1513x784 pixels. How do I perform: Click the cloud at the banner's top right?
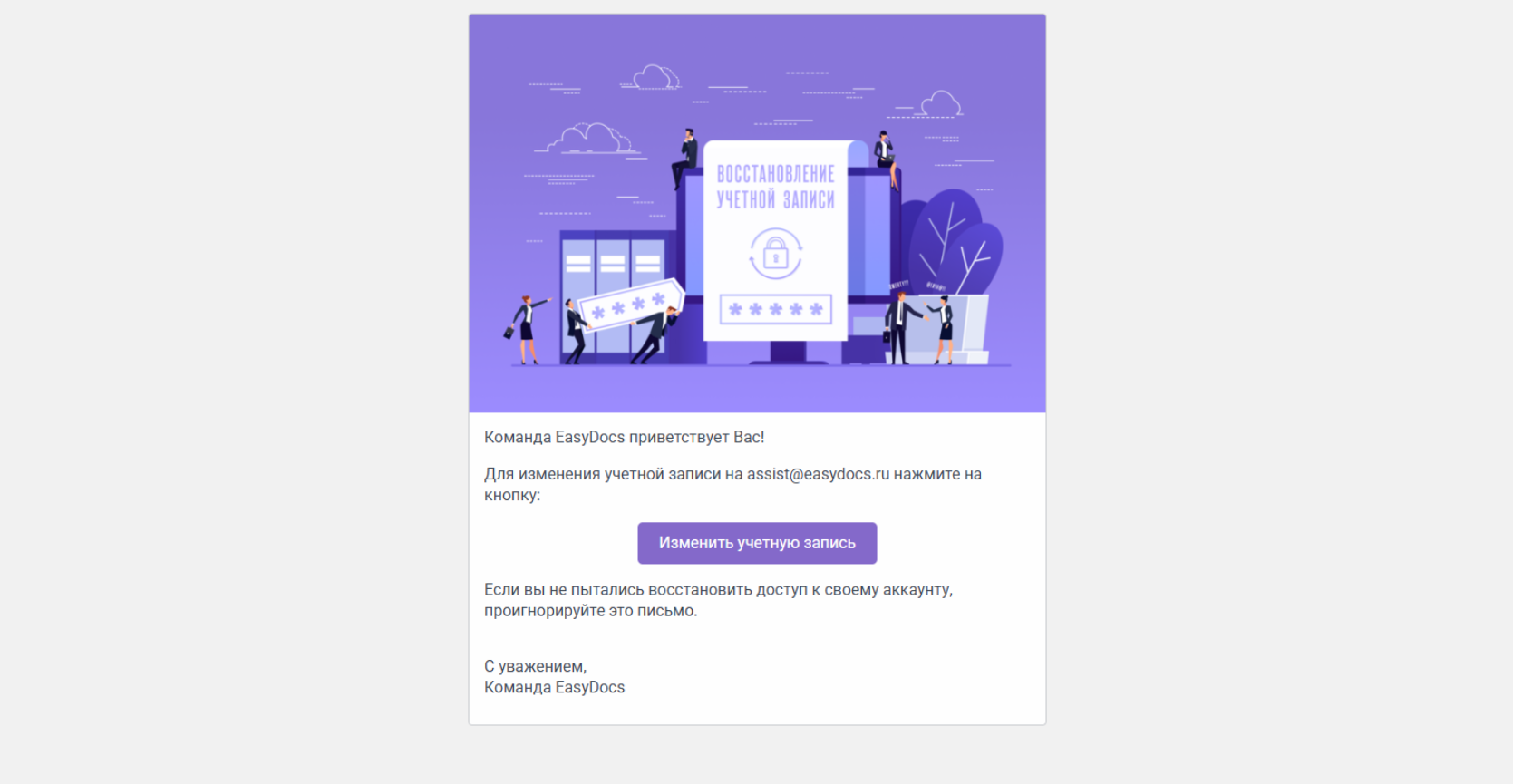tap(940, 104)
